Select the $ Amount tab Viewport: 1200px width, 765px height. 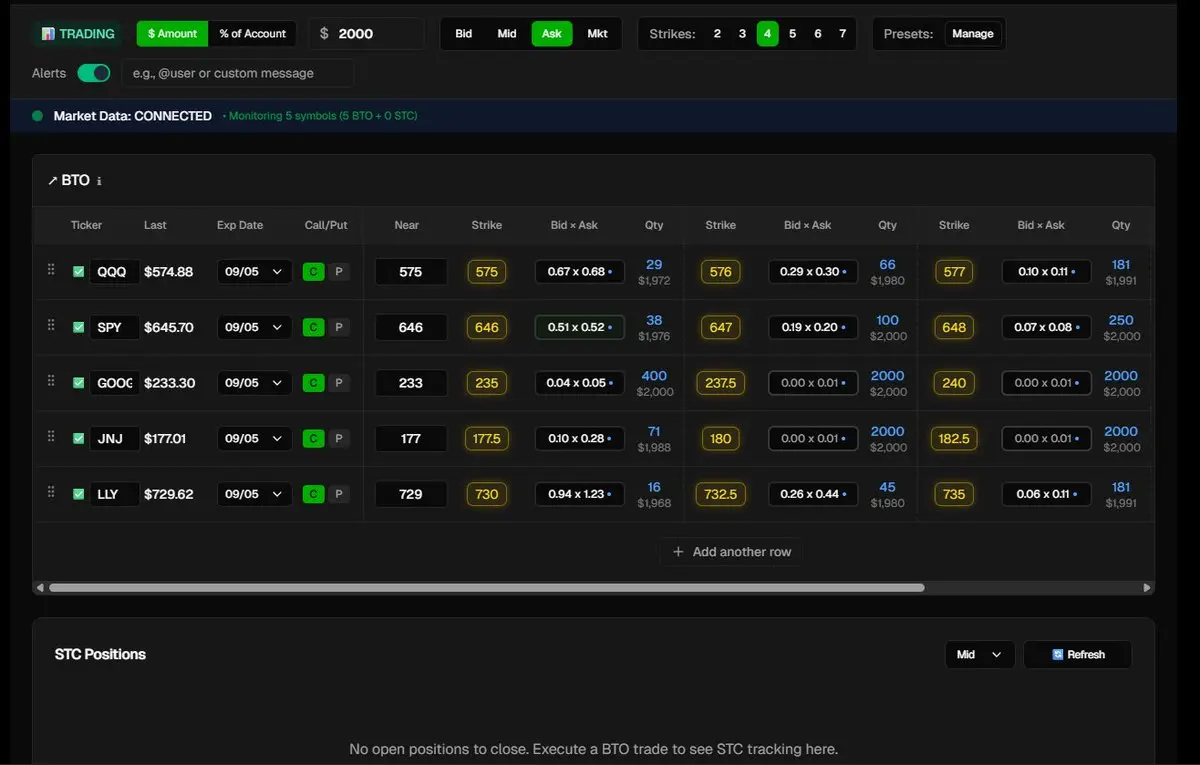(172, 34)
